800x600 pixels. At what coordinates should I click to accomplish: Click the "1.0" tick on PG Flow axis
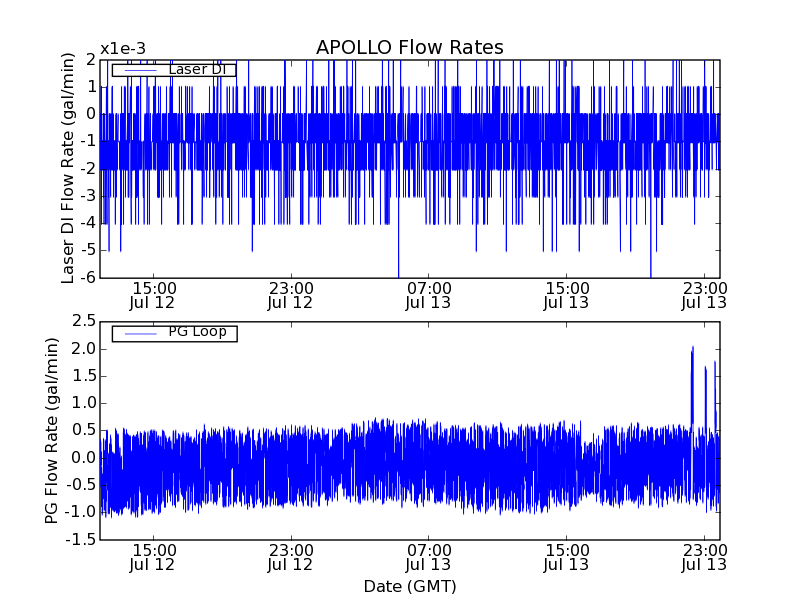[84, 403]
